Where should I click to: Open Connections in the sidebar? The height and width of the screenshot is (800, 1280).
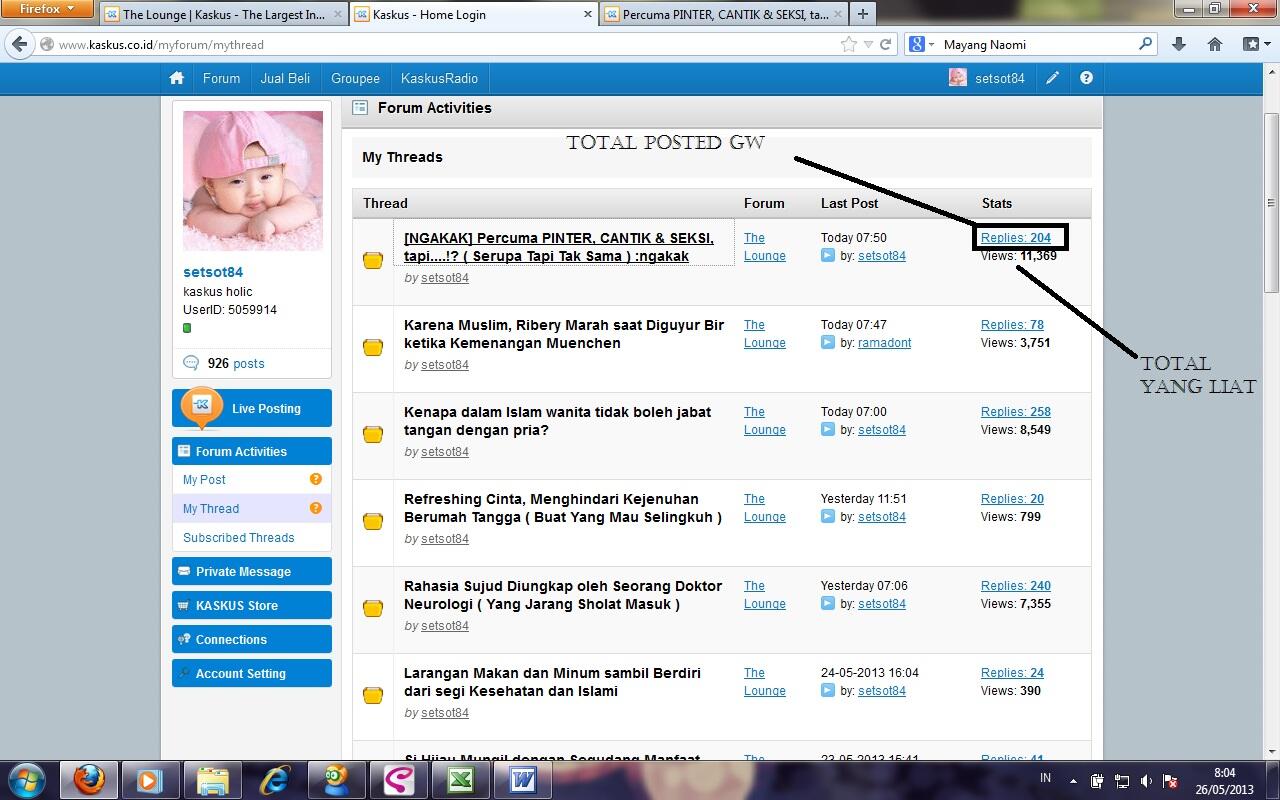[252, 639]
